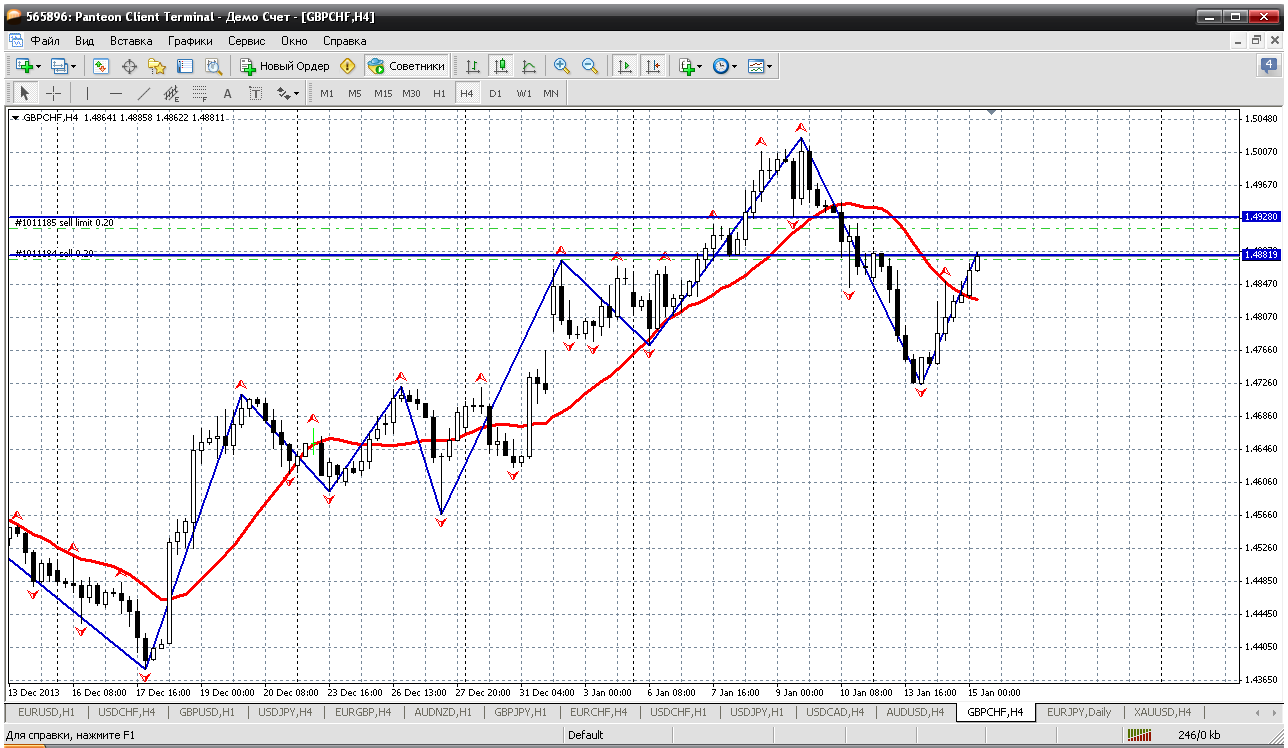Image resolution: width=1288 pixels, height=748 pixels.
Task: Click the Новый Ордер button
Action: [285, 66]
